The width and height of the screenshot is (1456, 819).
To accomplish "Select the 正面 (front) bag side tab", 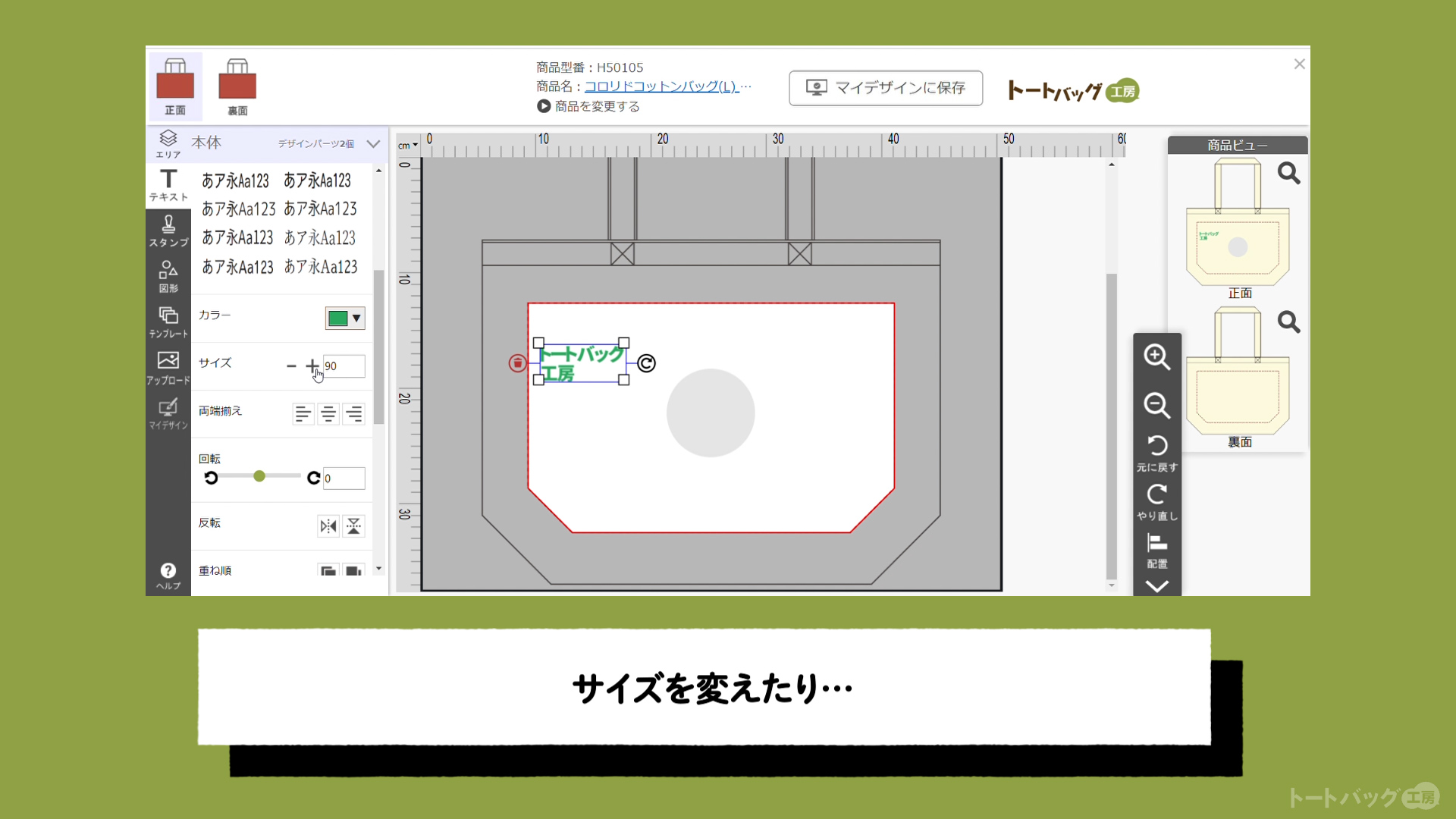I will 175,86.
